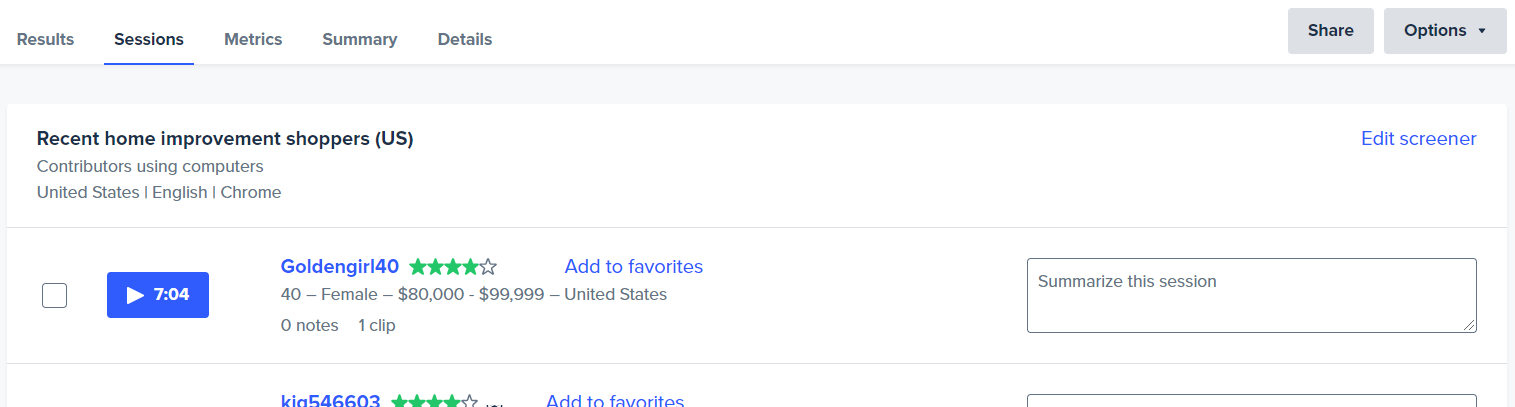Select the Goldengirl40 session checkbox

coord(55,295)
